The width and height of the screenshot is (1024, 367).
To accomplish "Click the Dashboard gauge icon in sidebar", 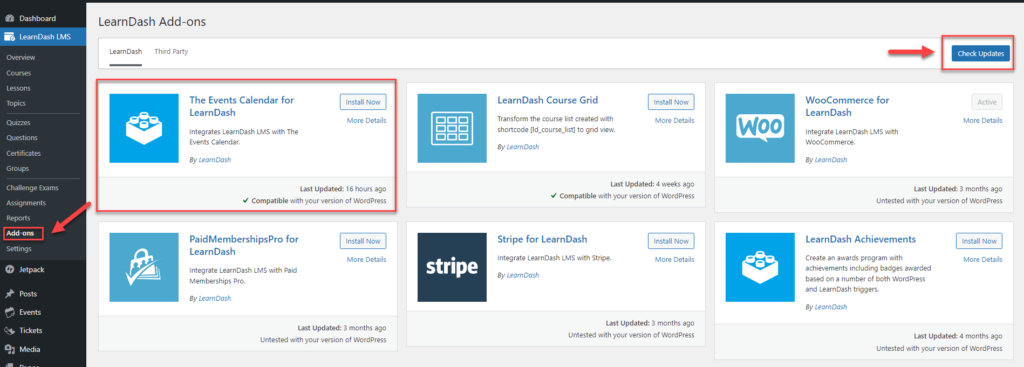I will pyautogui.click(x=10, y=19).
